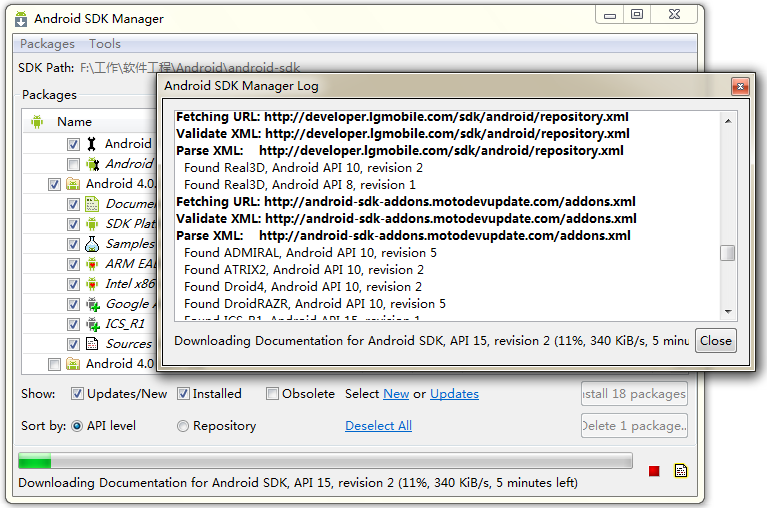Click the log scrollbar thumb

[x=727, y=253]
